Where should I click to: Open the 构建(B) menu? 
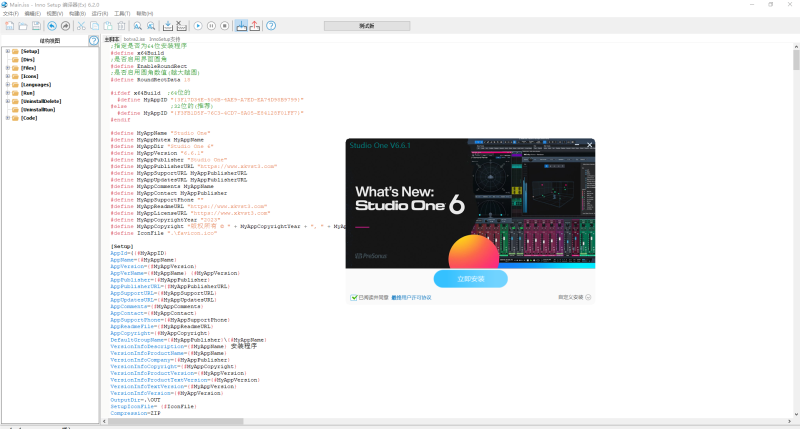[x=77, y=14]
